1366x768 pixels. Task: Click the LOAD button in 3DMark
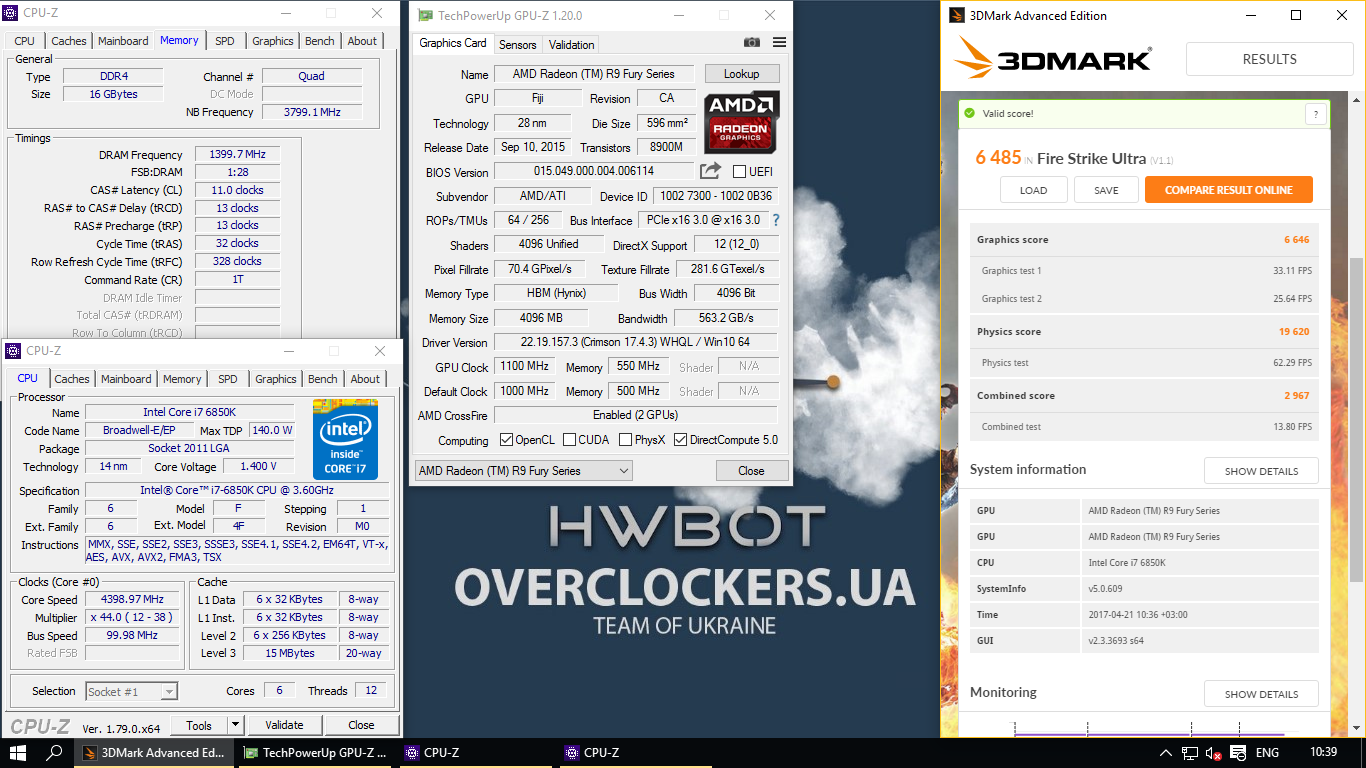(1034, 190)
